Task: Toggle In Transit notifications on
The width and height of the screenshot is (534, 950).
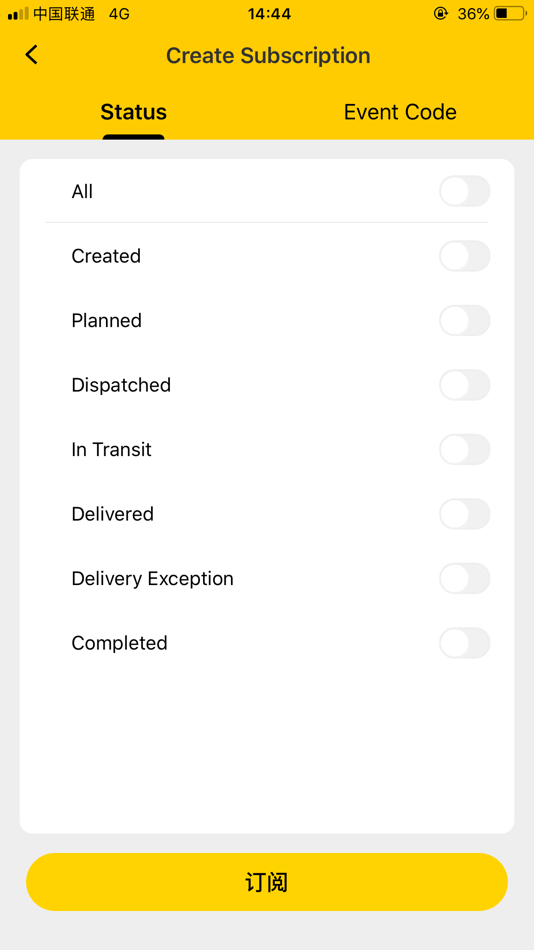Action: (465, 450)
